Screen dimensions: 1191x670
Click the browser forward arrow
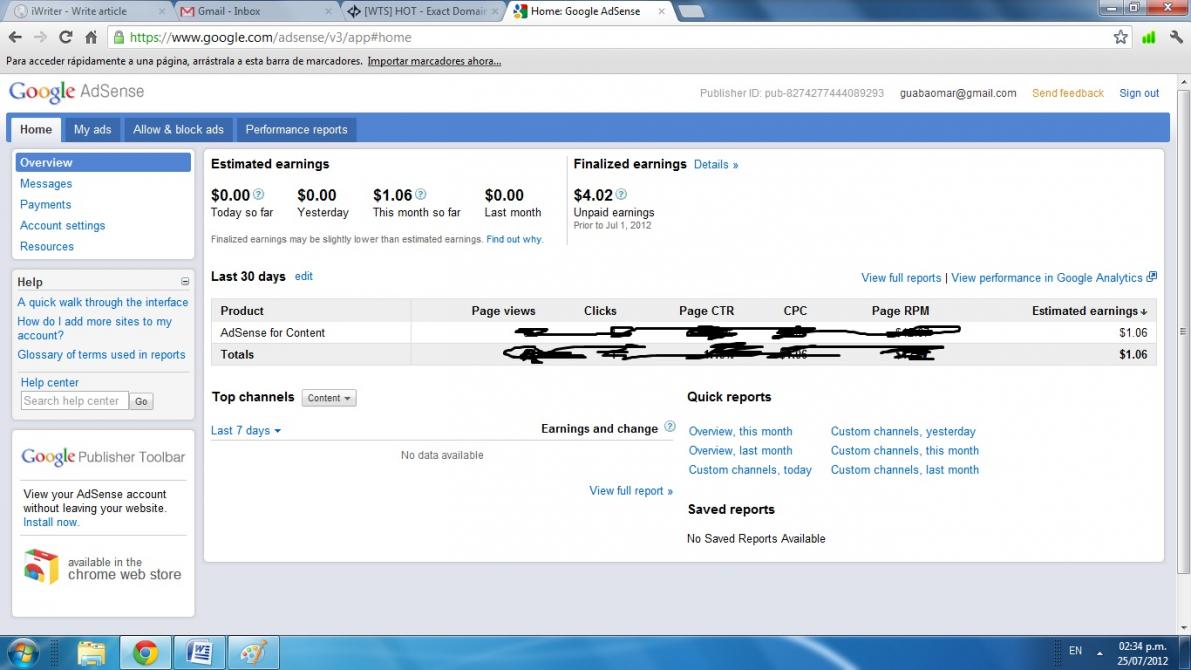tap(40, 37)
